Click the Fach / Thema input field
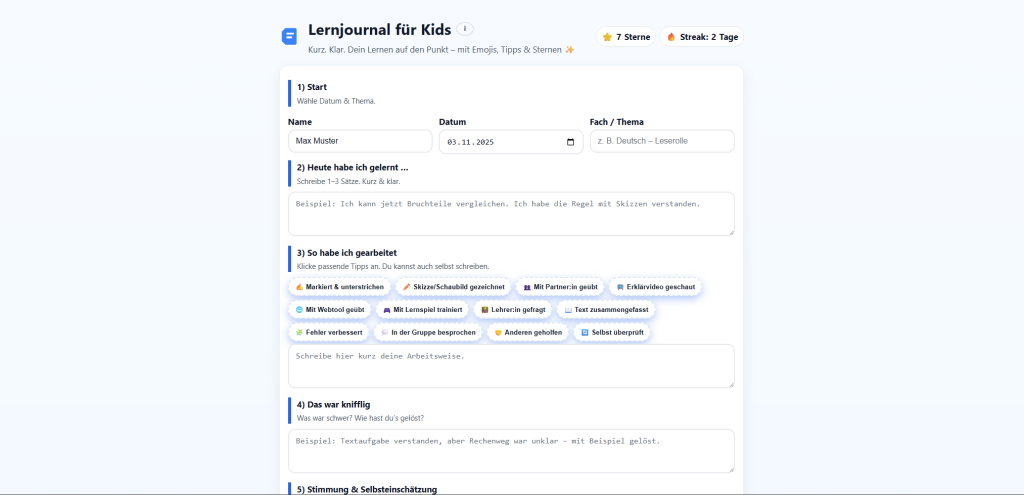This screenshot has width=1024, height=495. pos(662,142)
